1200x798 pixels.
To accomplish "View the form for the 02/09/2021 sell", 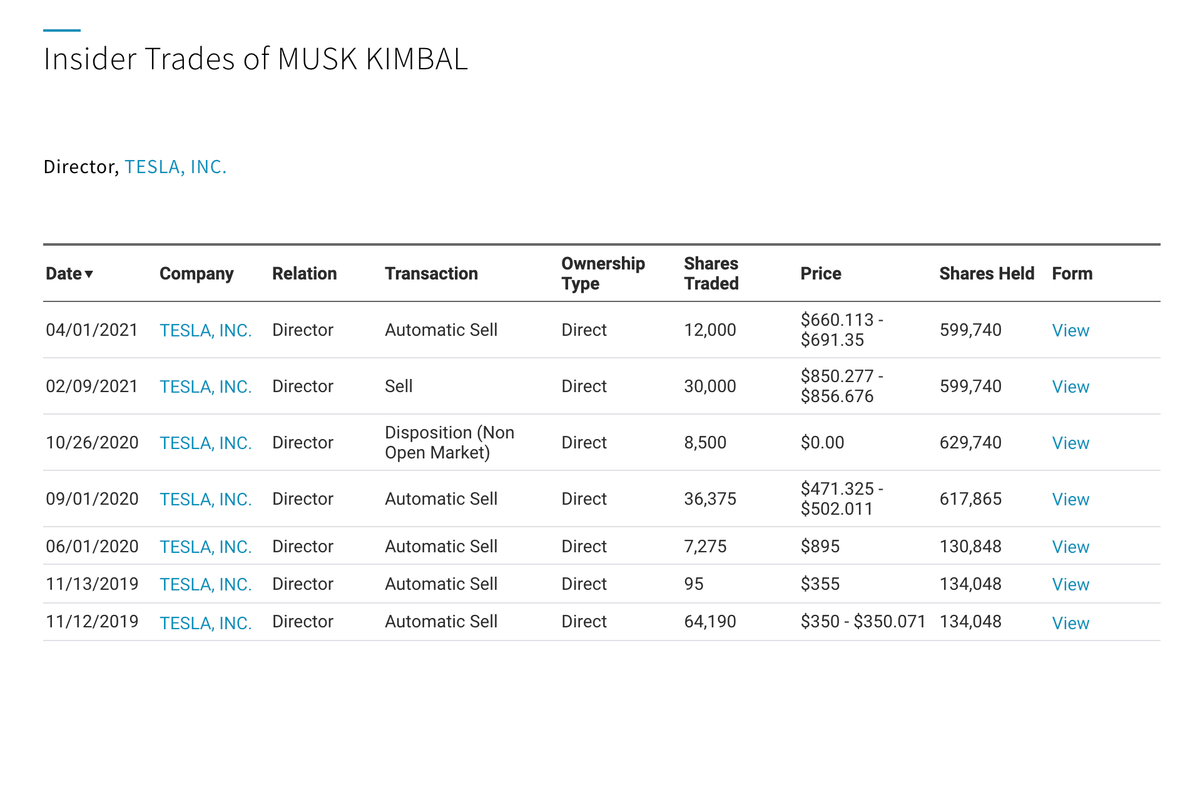I will (1070, 387).
